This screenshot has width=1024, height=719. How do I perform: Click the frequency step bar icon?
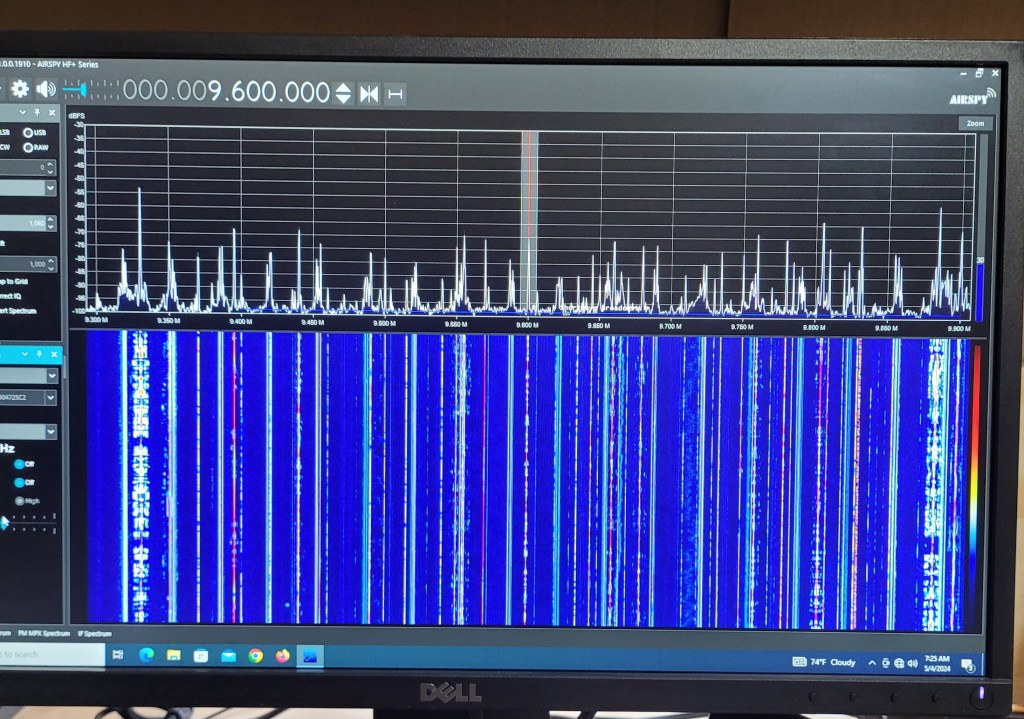(395, 93)
